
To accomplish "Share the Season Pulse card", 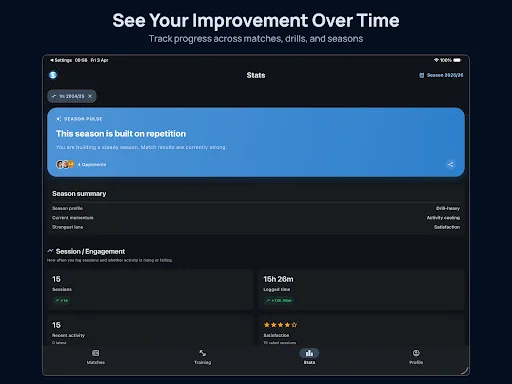I will pos(451,164).
